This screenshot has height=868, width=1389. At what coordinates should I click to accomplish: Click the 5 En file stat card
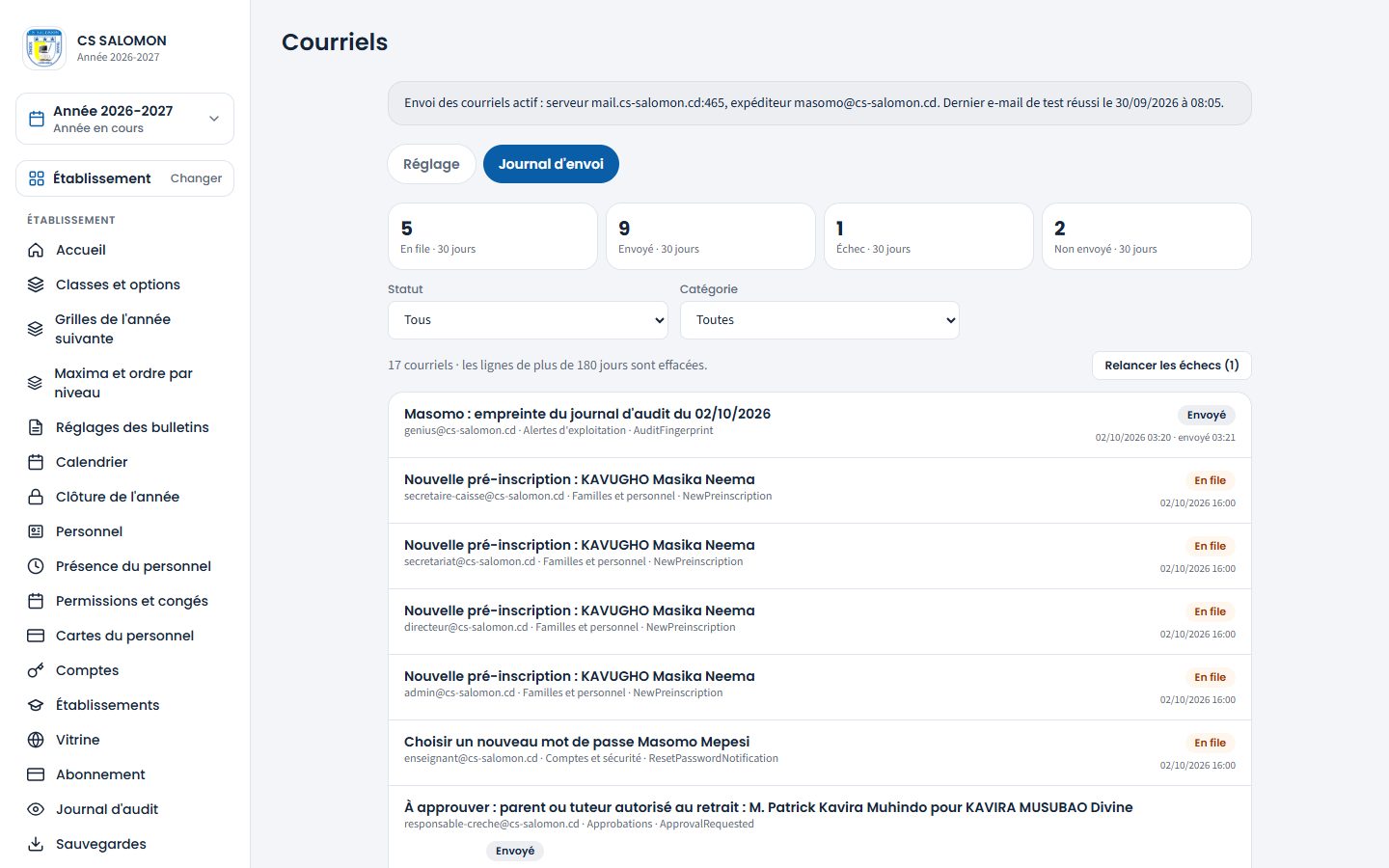tap(493, 236)
